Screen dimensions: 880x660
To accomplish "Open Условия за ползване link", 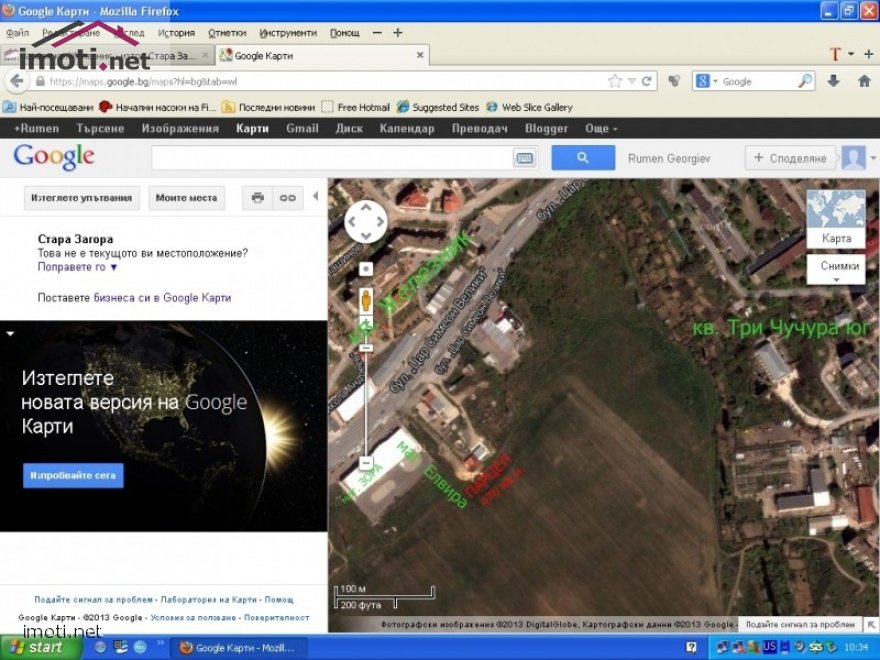I will pyautogui.click(x=193, y=618).
